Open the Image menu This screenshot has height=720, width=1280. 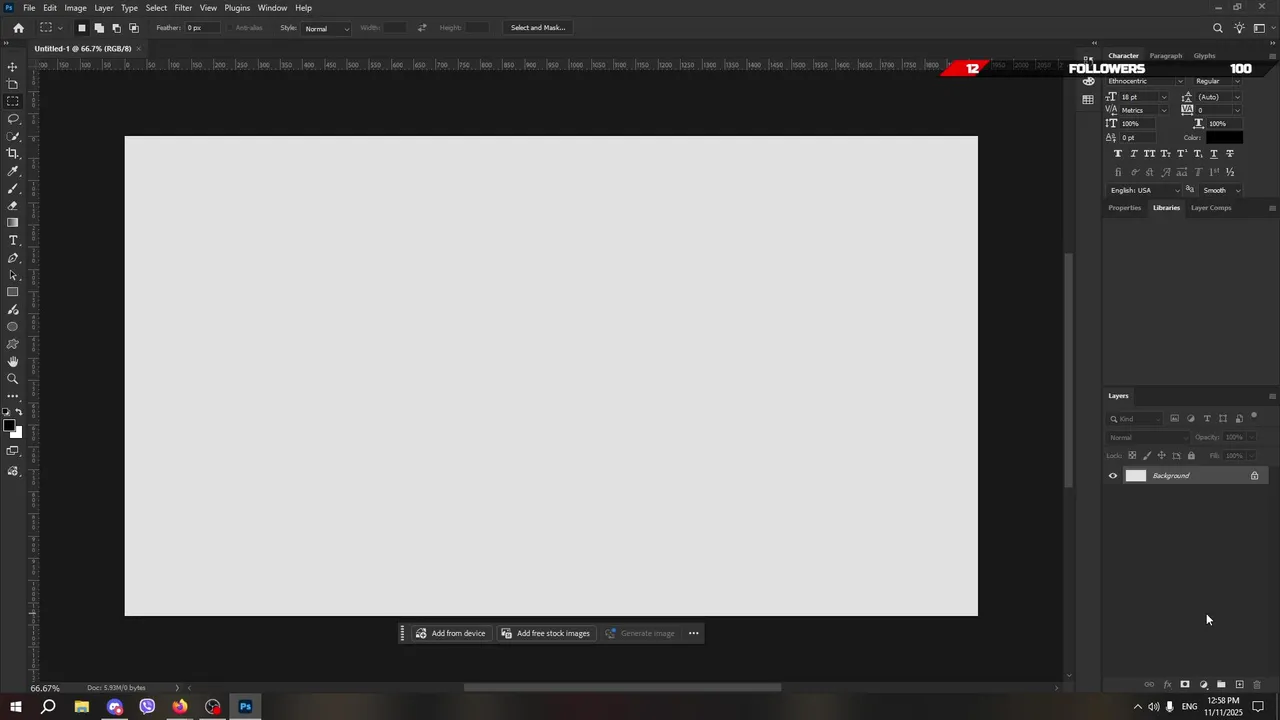tap(76, 8)
